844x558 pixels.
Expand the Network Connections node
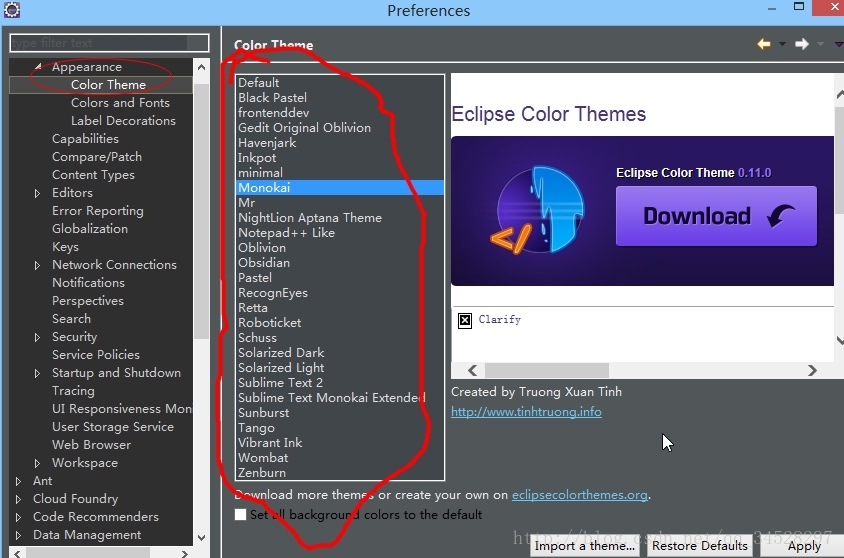pos(37,265)
